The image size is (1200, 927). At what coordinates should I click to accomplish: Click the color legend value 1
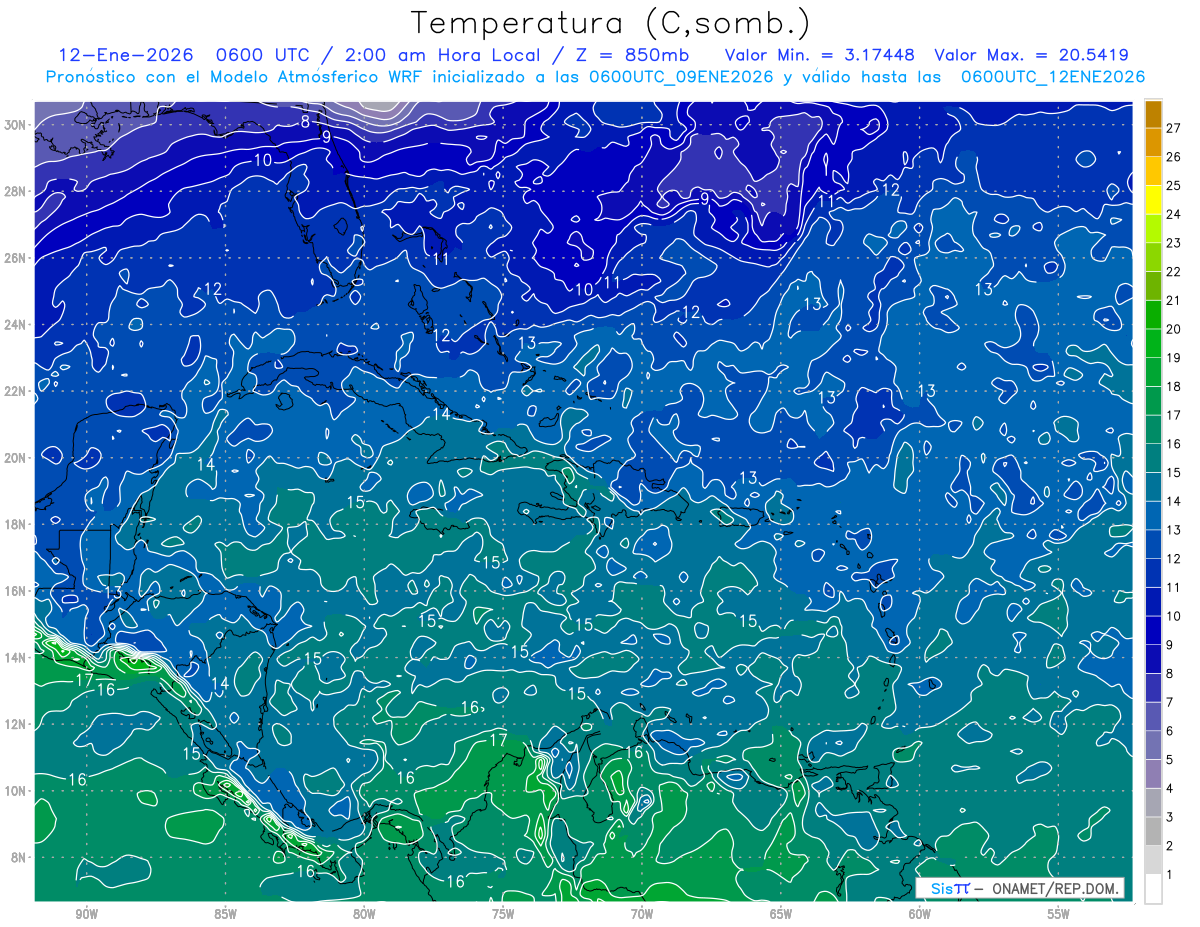1170,874
